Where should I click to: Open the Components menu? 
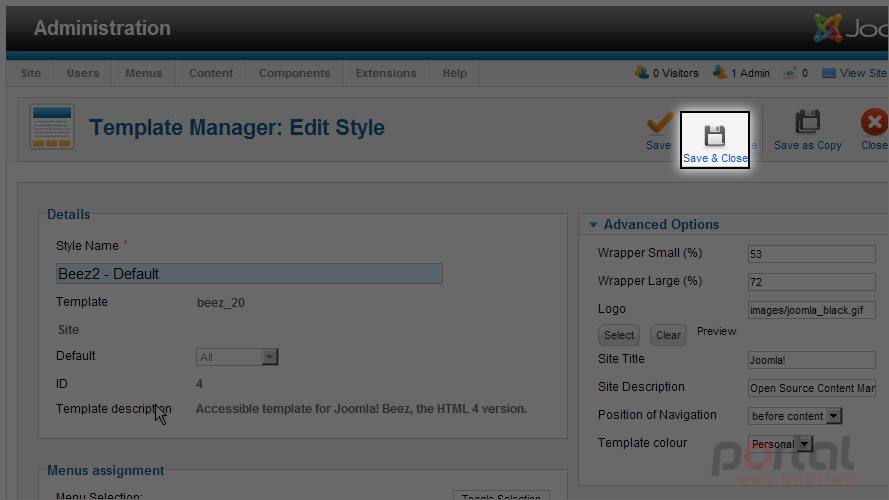[x=294, y=73]
